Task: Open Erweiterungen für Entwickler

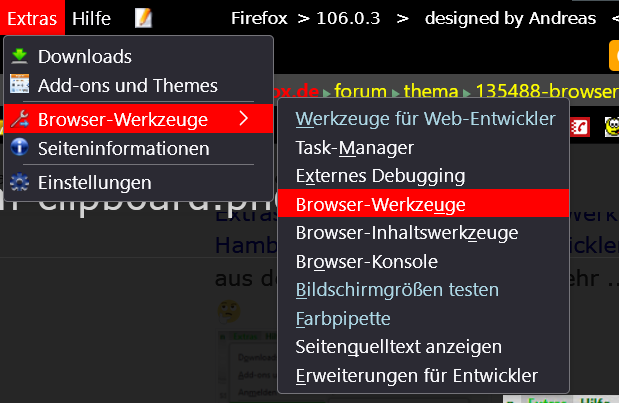Action: pyautogui.click(x=423, y=375)
